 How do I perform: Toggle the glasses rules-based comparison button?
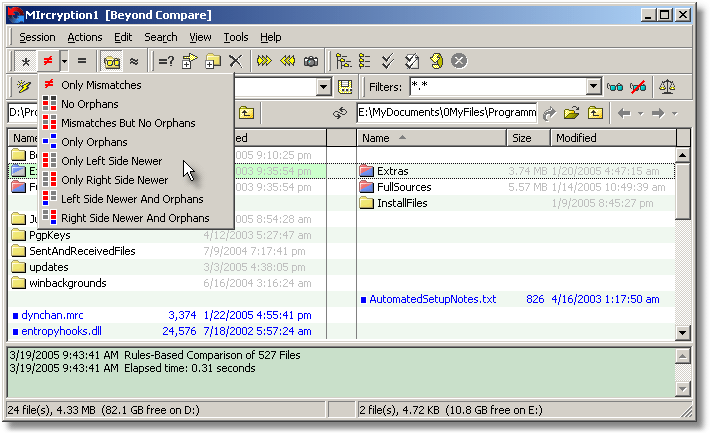(112, 61)
